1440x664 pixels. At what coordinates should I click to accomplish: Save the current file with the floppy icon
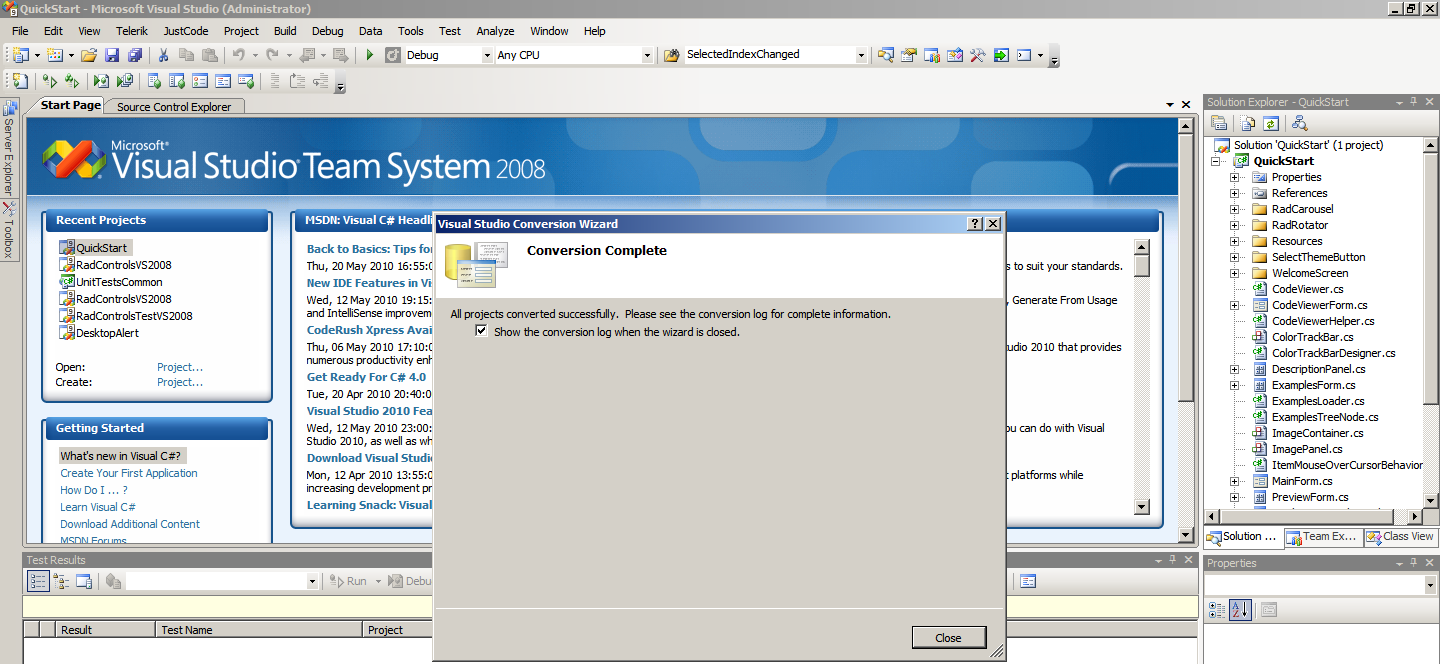click(112, 55)
